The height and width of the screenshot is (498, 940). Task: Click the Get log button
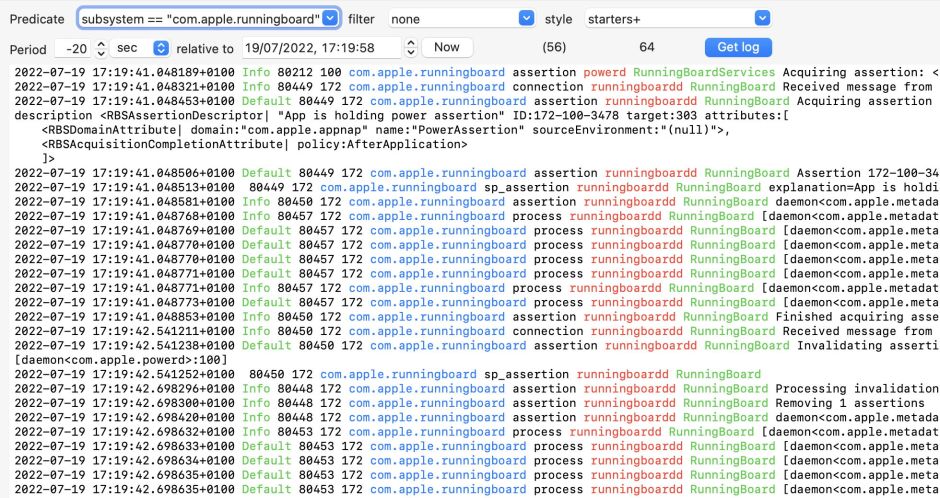point(738,48)
